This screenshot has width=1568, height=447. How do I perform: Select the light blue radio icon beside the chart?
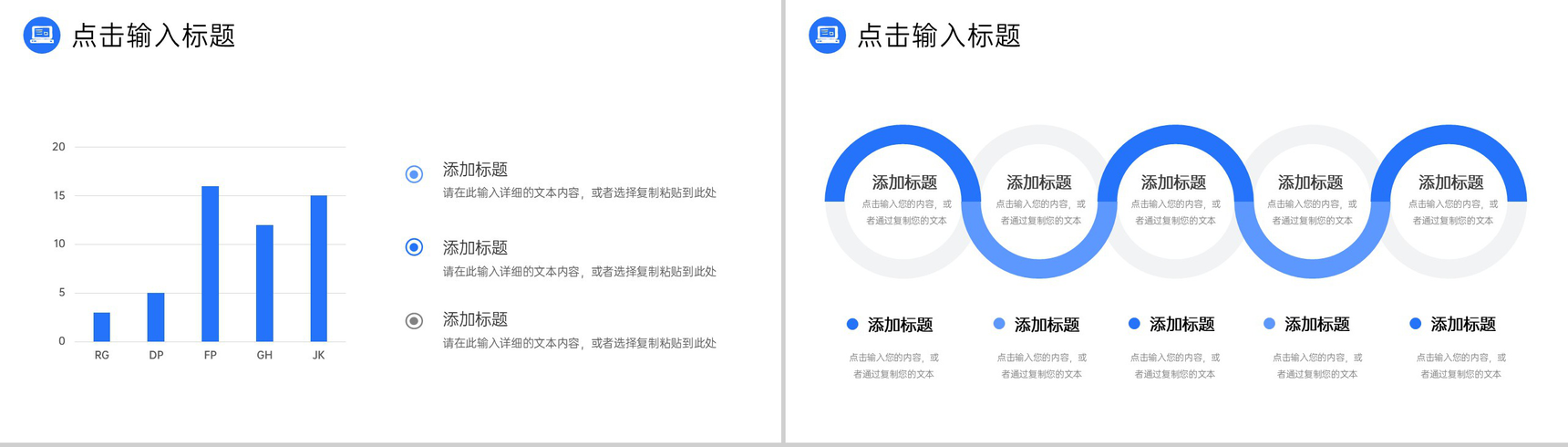click(414, 174)
